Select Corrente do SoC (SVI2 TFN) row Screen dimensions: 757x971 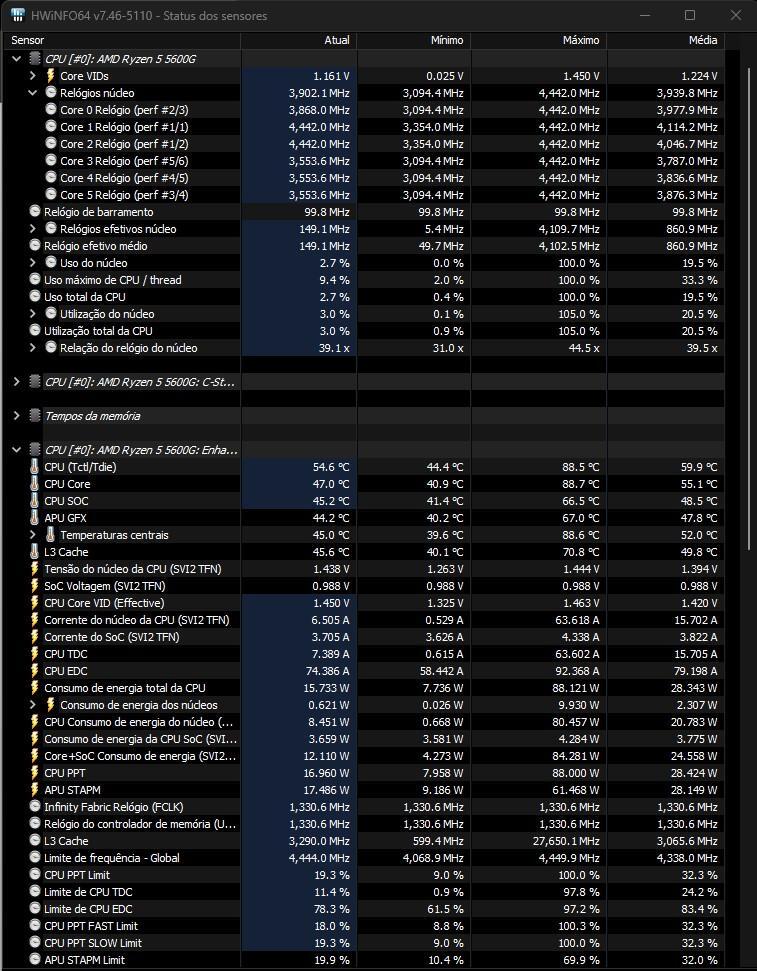coord(364,637)
